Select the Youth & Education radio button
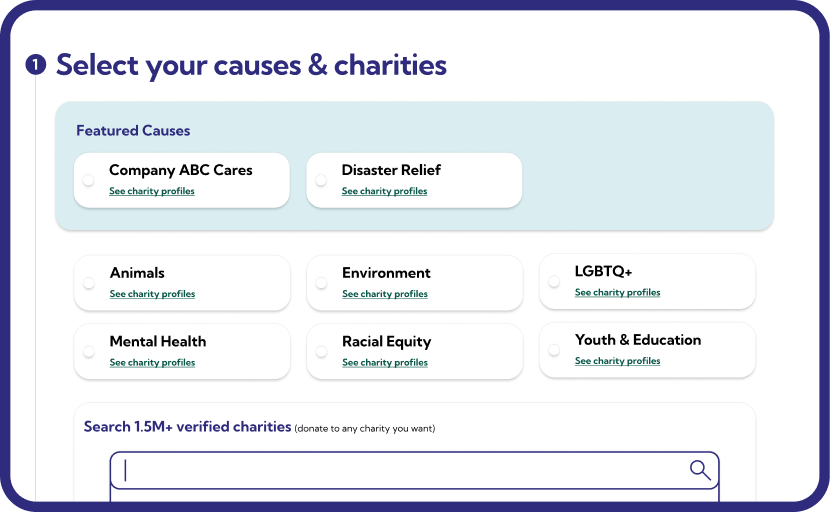830x512 pixels. pos(554,349)
